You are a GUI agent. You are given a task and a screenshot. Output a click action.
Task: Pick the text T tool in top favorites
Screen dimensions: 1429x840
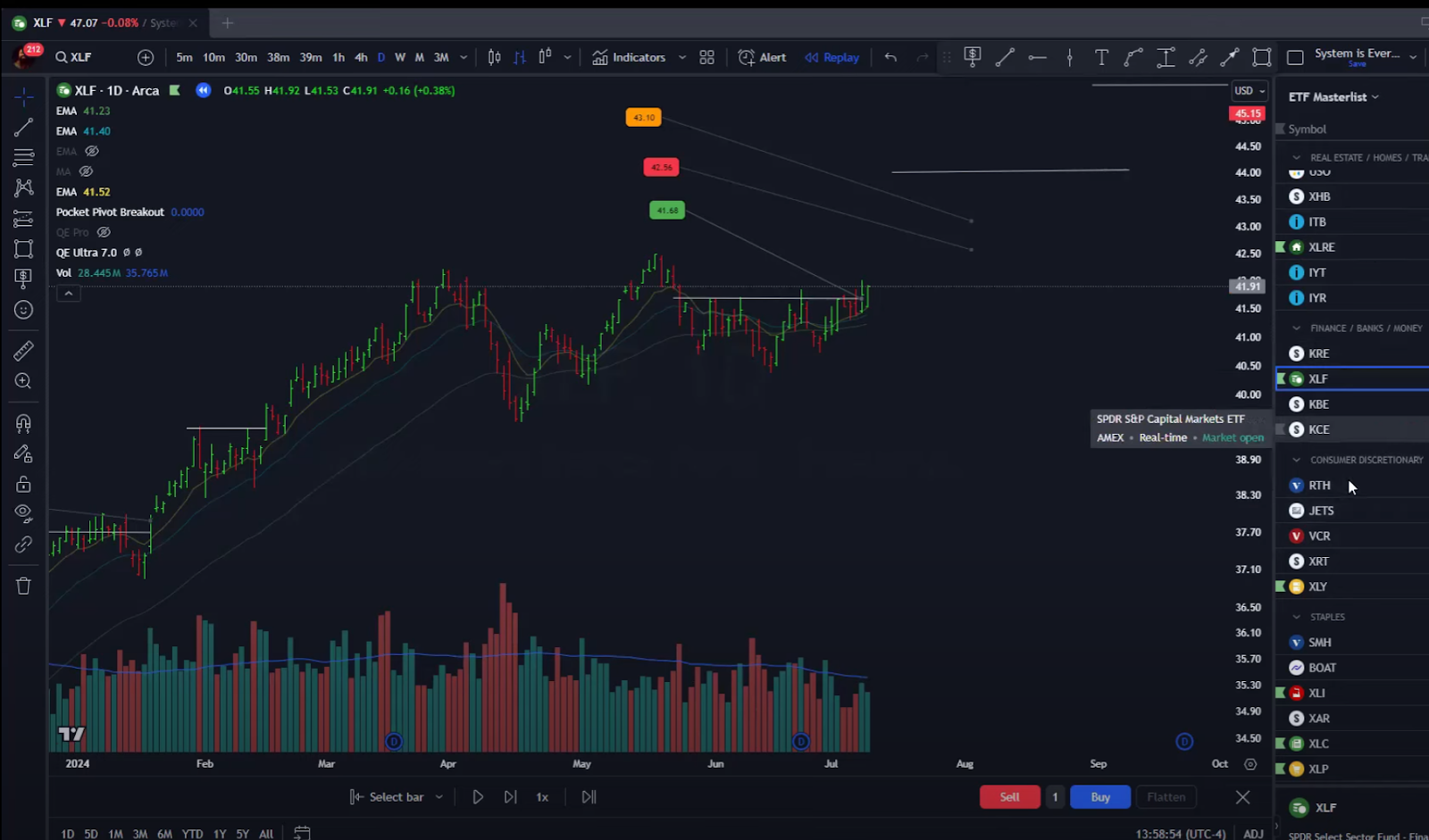(x=1101, y=57)
